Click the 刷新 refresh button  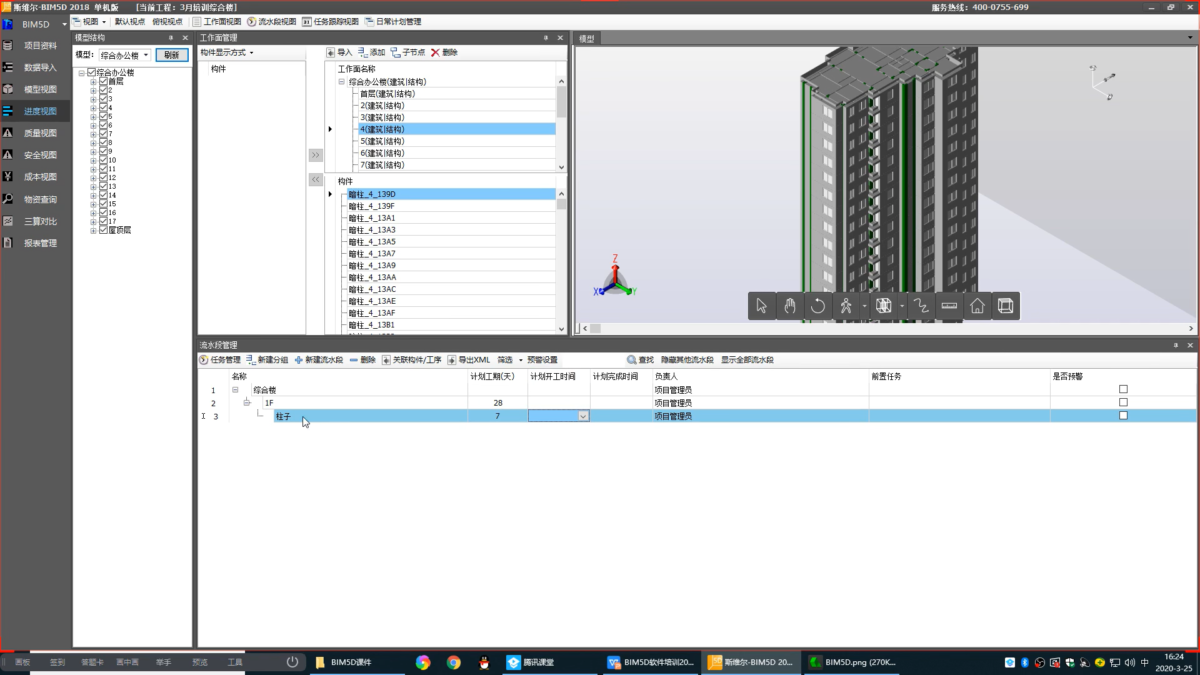[x=172, y=55]
